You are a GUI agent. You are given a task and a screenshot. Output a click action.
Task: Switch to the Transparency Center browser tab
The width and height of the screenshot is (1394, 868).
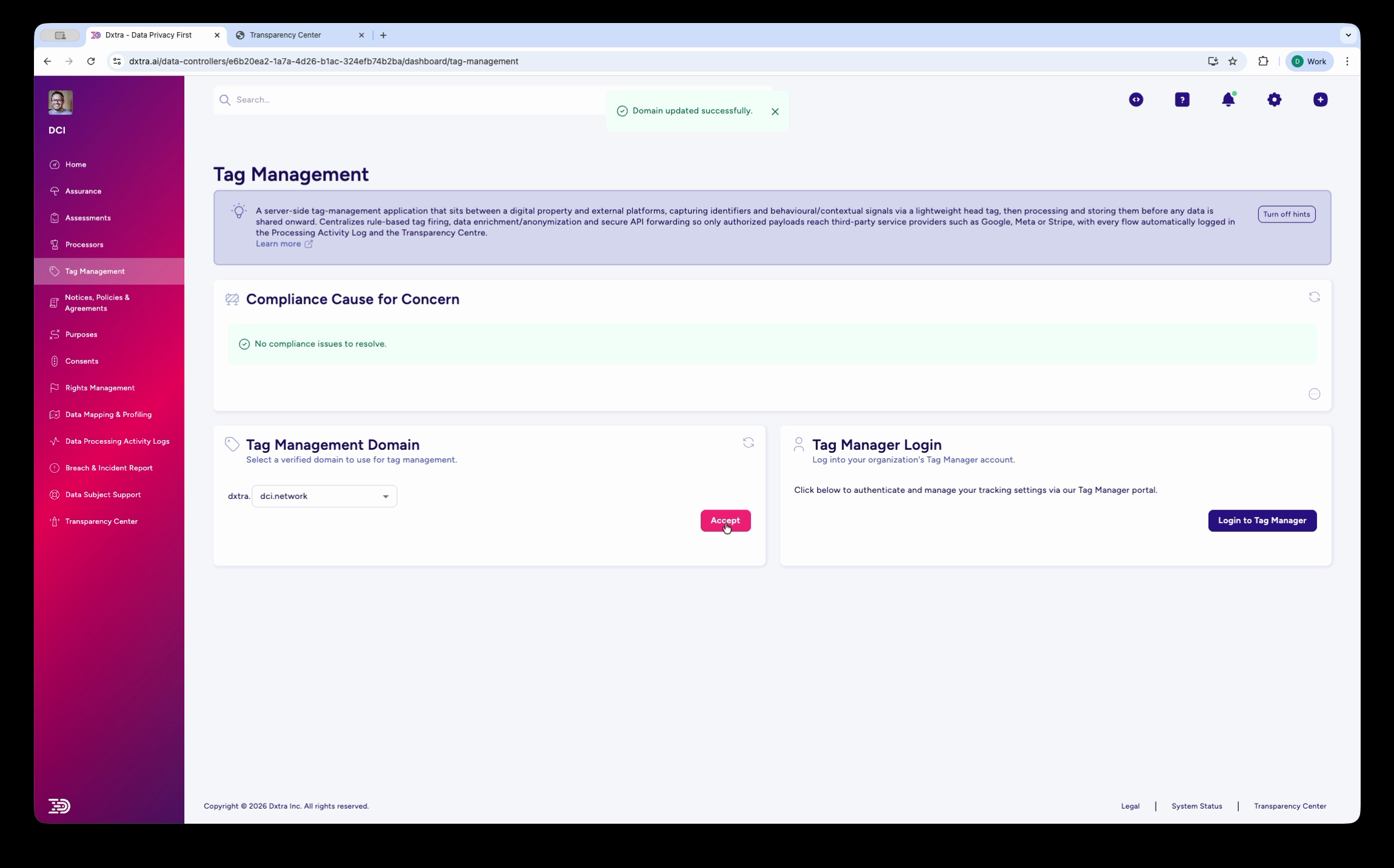pyautogui.click(x=286, y=35)
